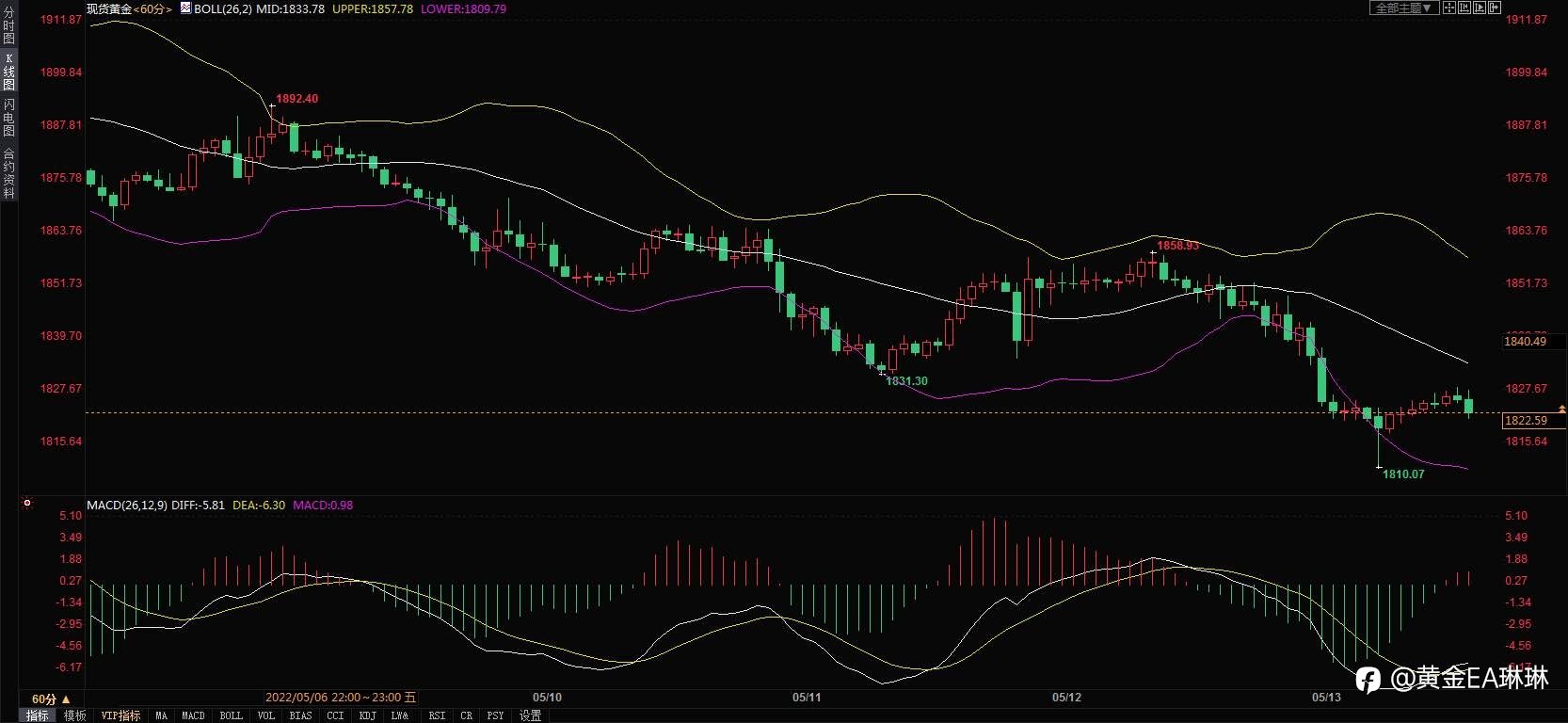Click the jump-to-start chart icon
1568x723 pixels.
tap(1464, 8)
